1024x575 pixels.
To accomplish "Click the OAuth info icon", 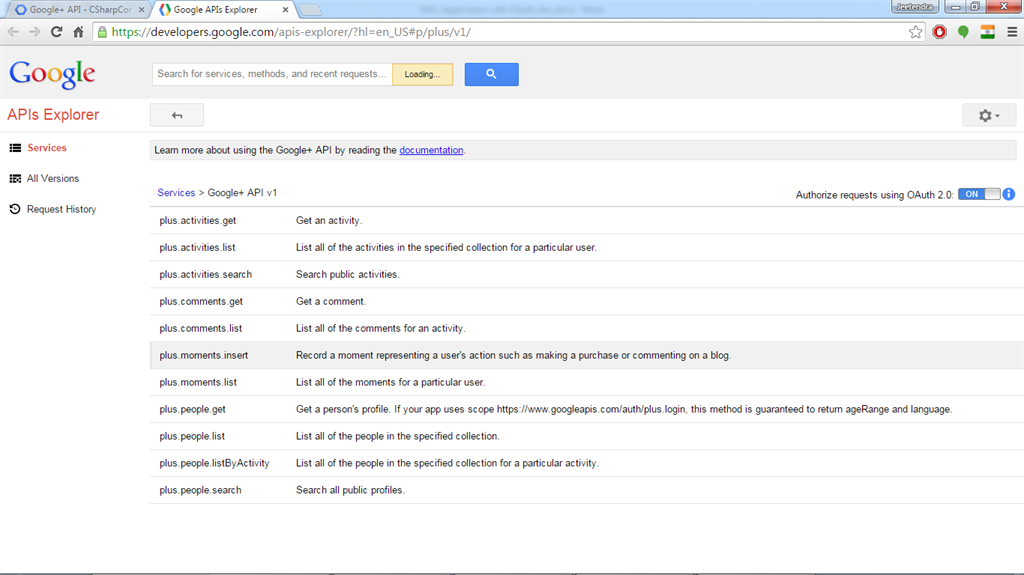I will [x=1009, y=194].
